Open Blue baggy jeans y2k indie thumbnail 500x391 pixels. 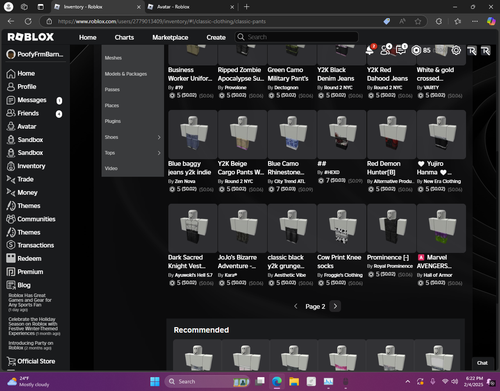coord(193,134)
